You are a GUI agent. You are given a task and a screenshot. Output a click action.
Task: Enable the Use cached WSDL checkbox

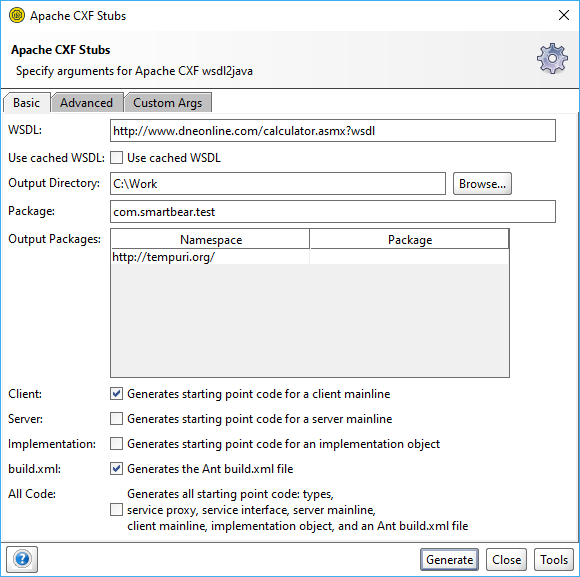pos(117,158)
